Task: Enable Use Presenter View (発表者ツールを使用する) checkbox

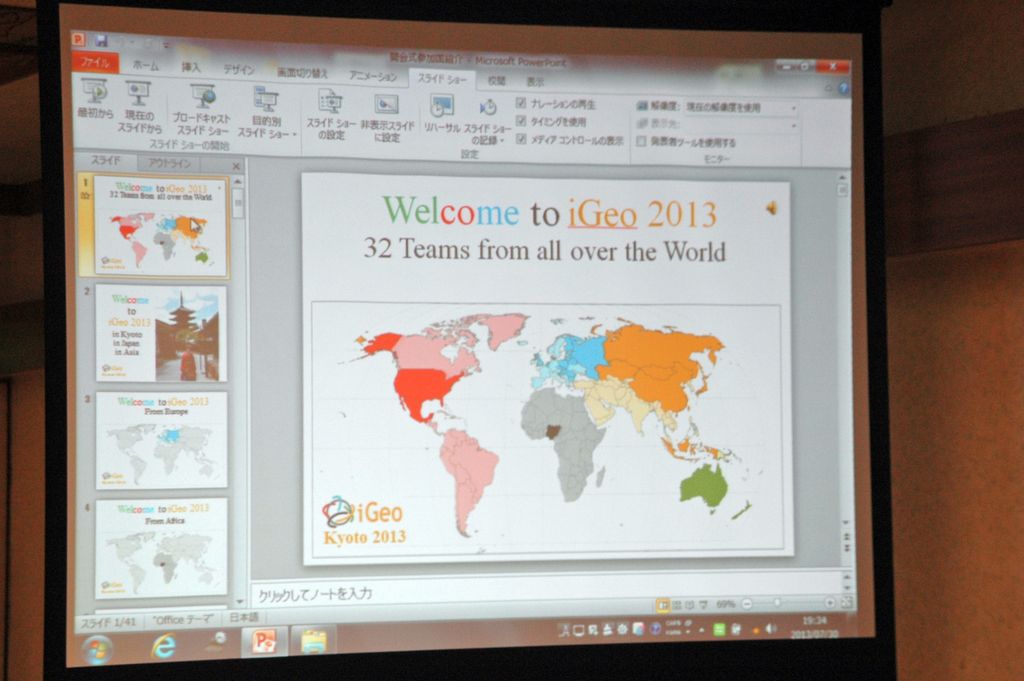Action: click(641, 141)
